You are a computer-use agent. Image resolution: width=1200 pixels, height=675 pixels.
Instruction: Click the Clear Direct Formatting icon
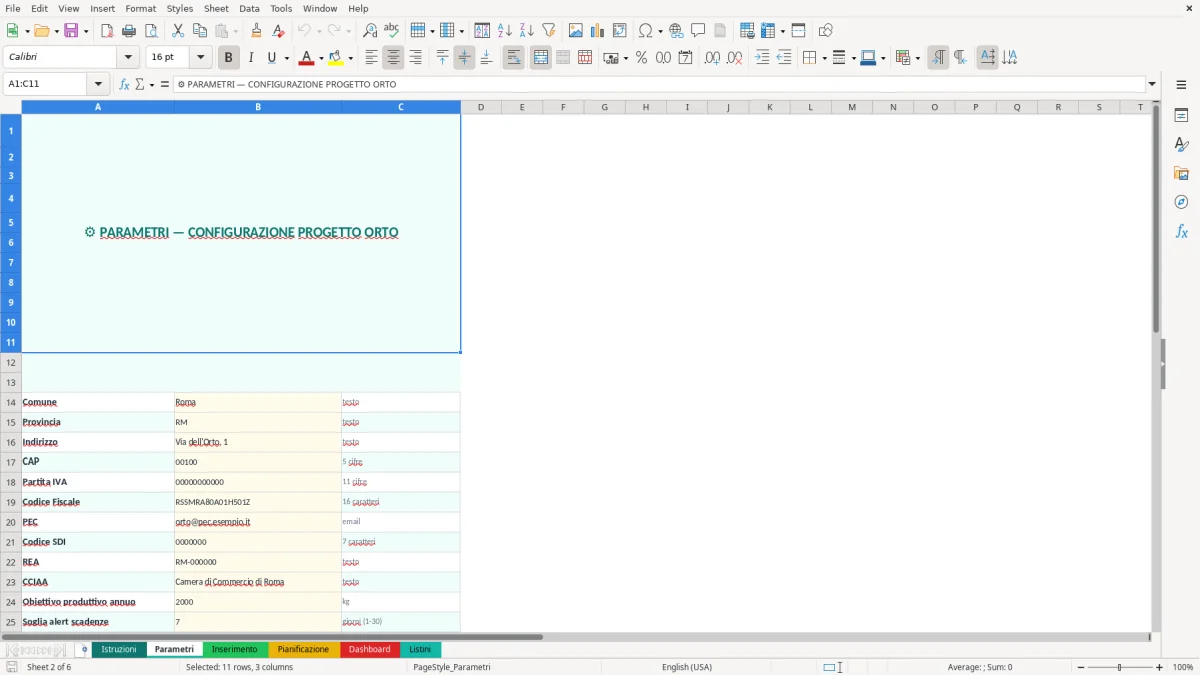tap(278, 31)
